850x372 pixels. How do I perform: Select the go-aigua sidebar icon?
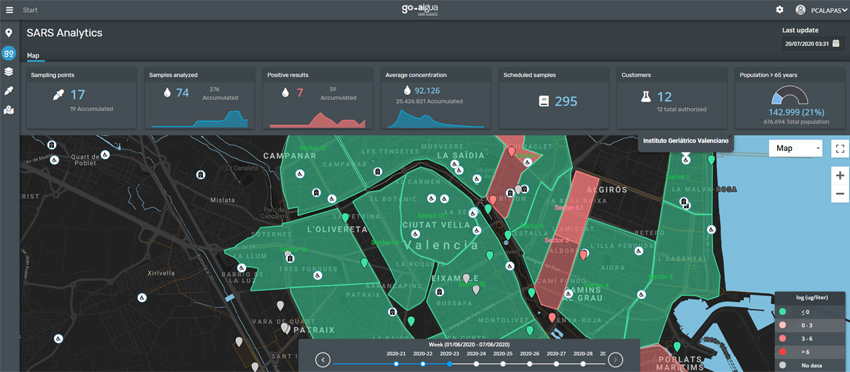pyautogui.click(x=9, y=53)
